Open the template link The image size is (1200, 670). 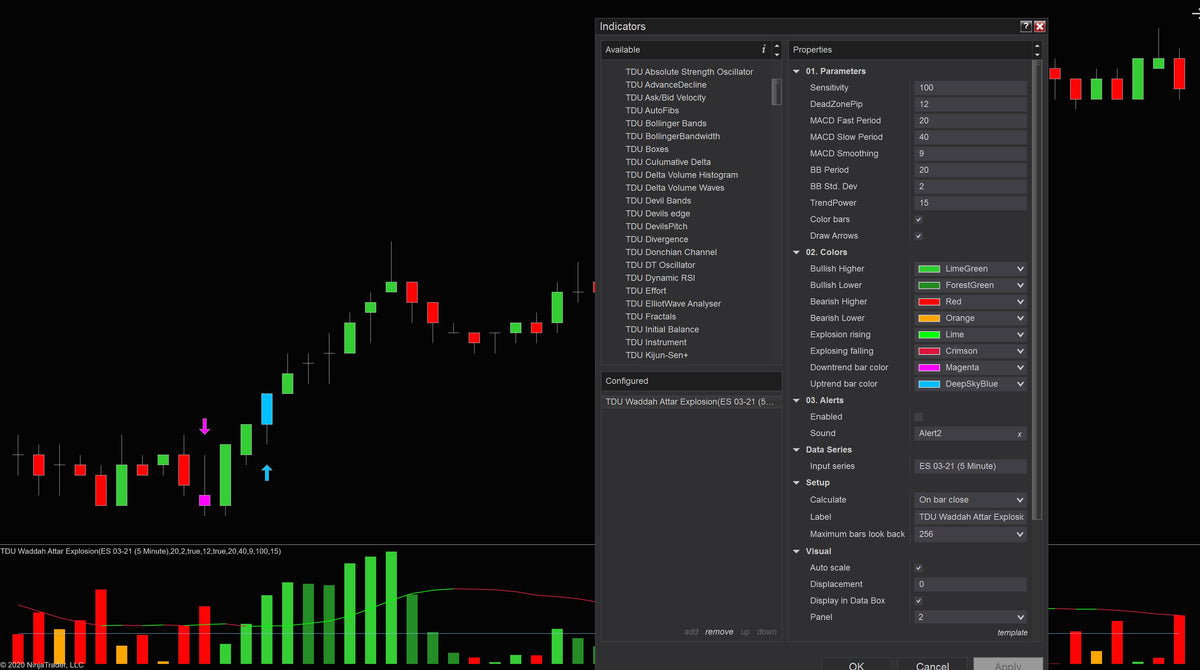[x=1012, y=632]
